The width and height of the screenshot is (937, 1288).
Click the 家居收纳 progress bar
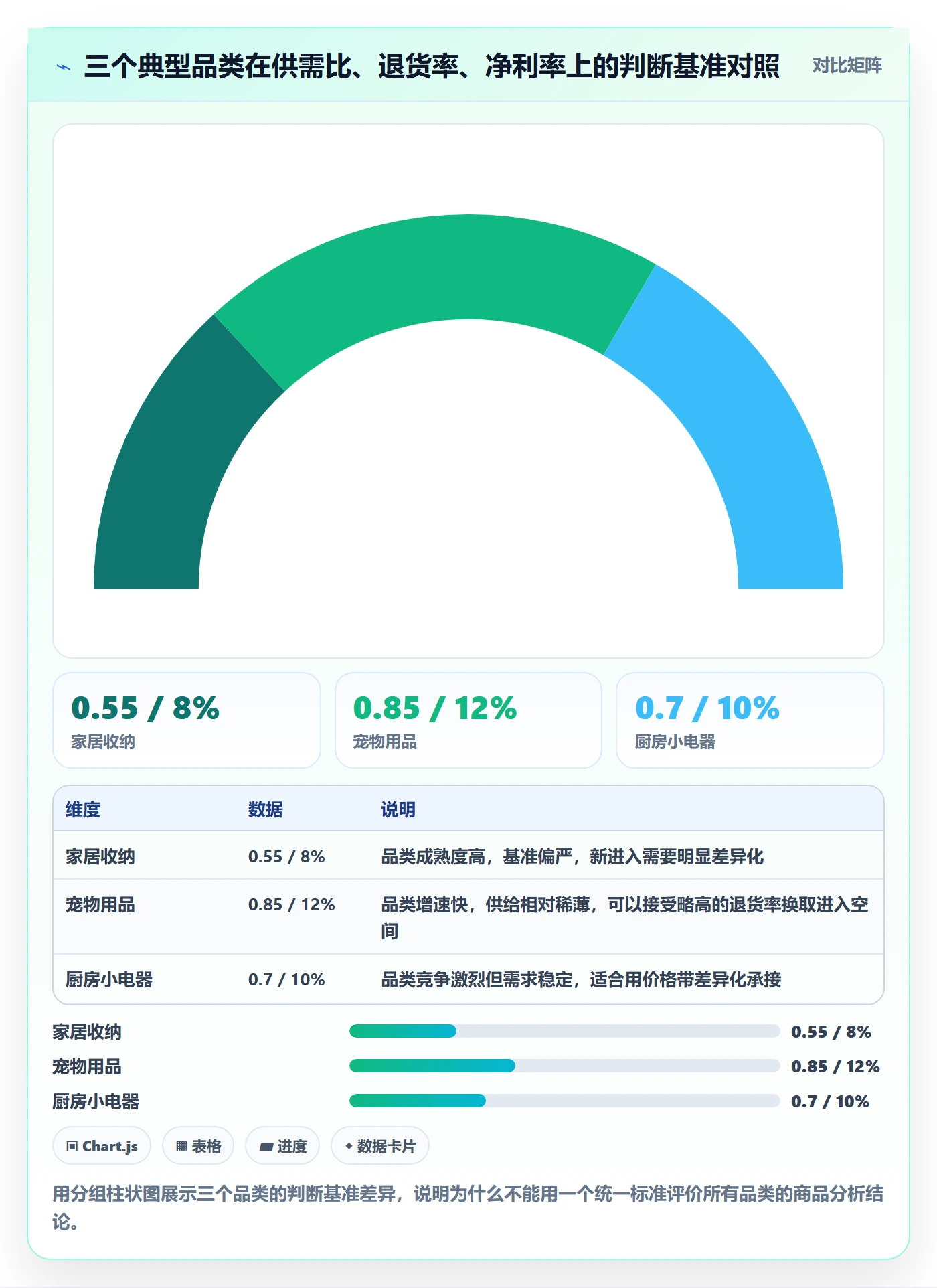pyautogui.click(x=564, y=1031)
